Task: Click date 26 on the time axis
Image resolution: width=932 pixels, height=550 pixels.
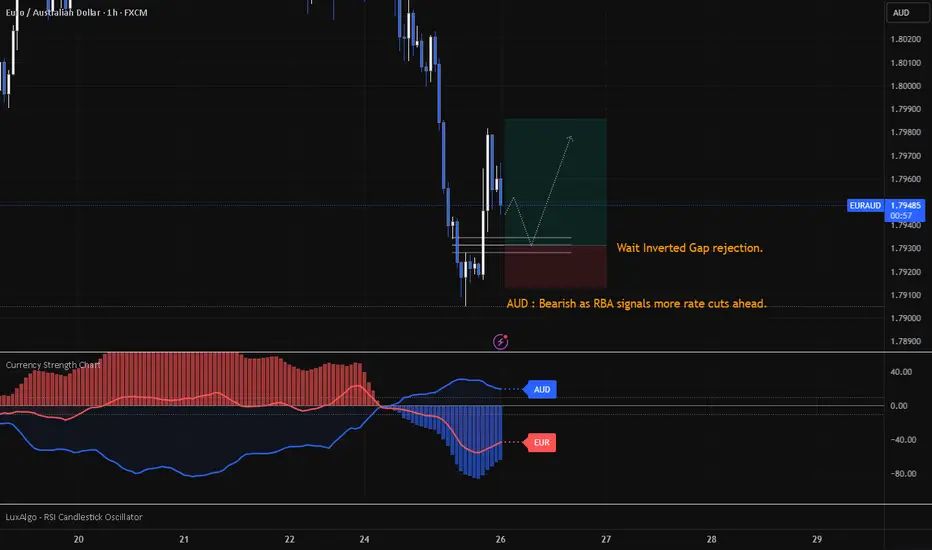Action: (500, 539)
